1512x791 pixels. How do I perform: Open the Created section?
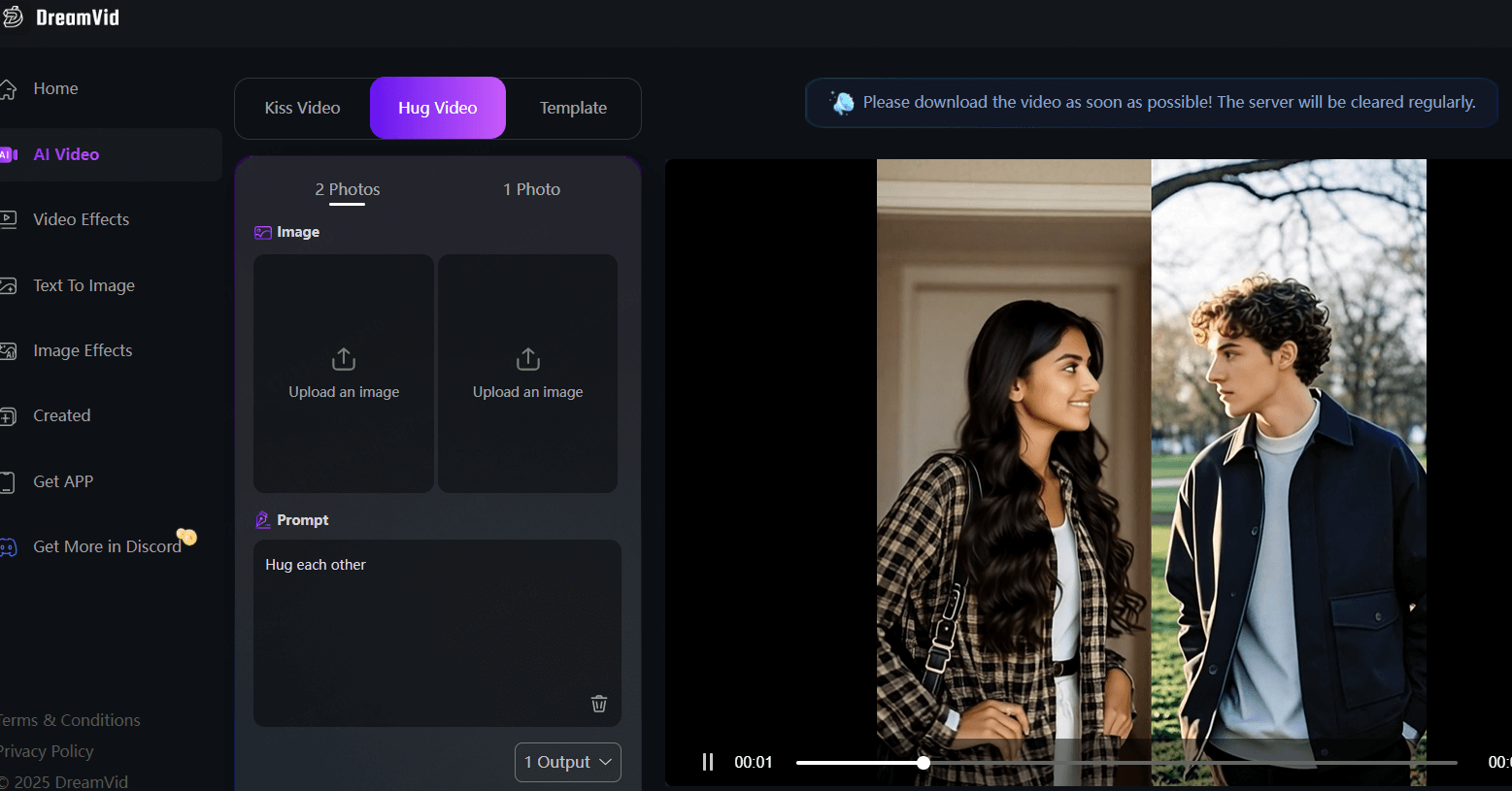pos(61,415)
